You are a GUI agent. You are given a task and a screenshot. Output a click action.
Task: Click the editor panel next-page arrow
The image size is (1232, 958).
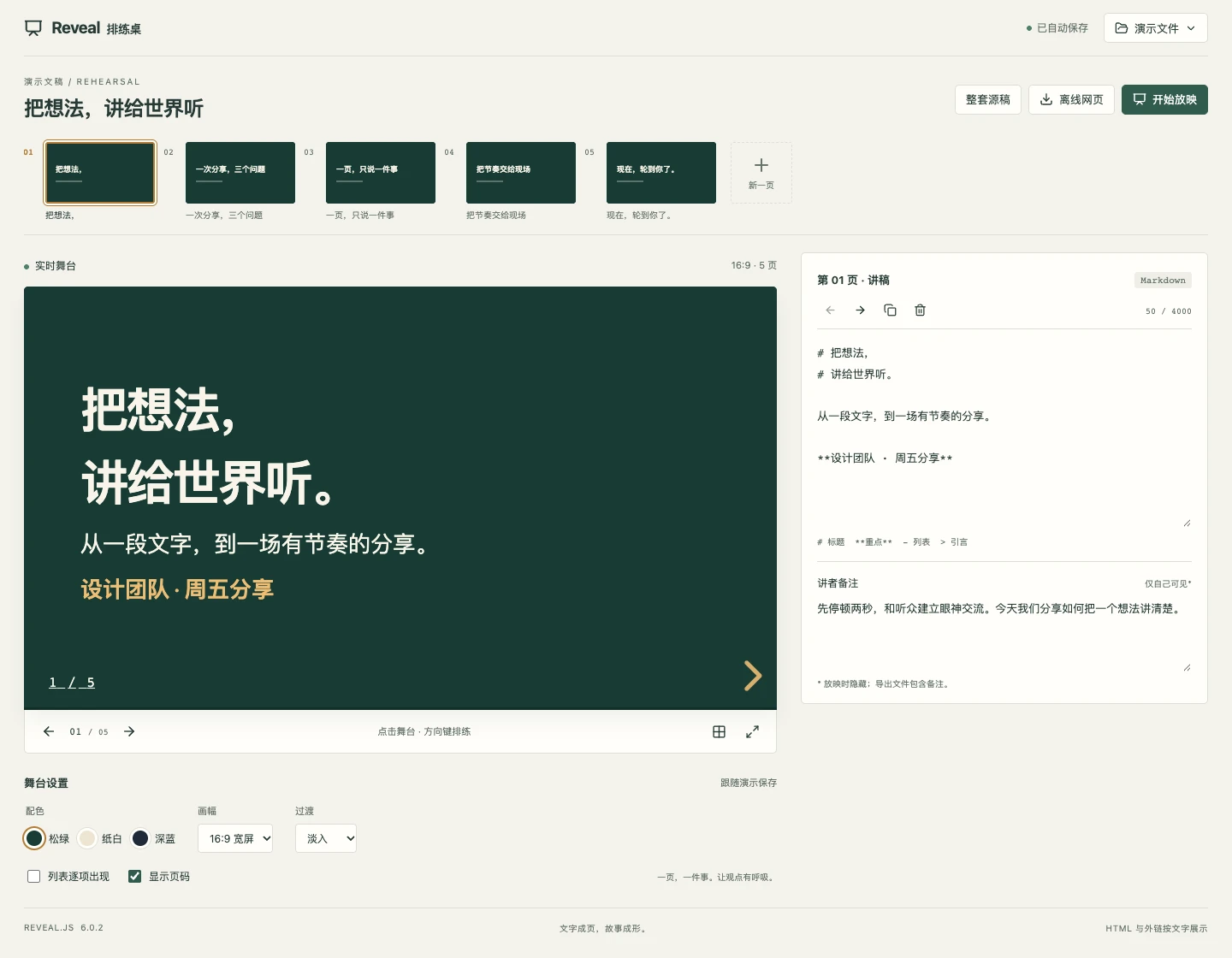point(860,310)
